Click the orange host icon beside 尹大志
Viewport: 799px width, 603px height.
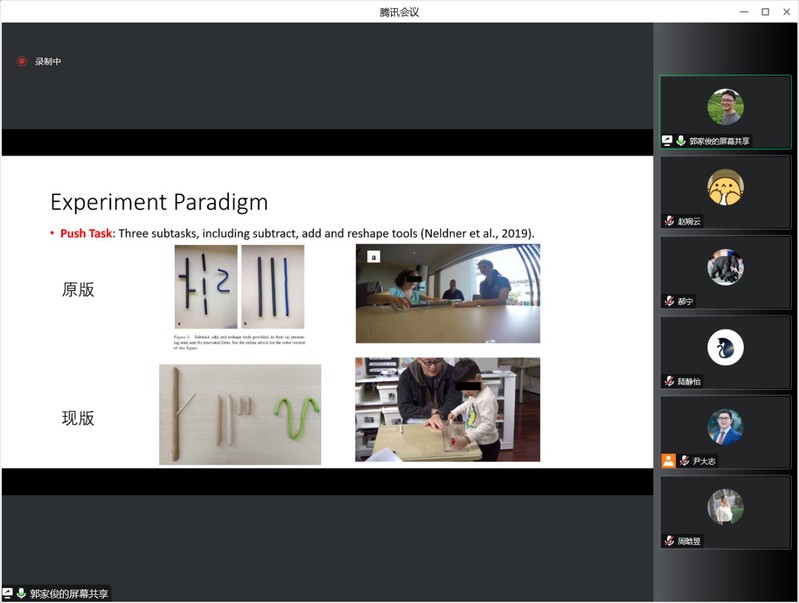click(668, 461)
